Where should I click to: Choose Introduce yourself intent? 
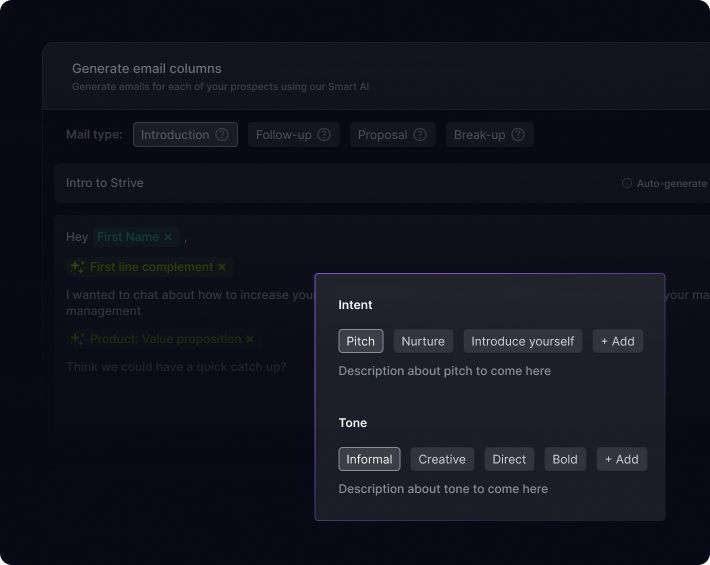[523, 341]
